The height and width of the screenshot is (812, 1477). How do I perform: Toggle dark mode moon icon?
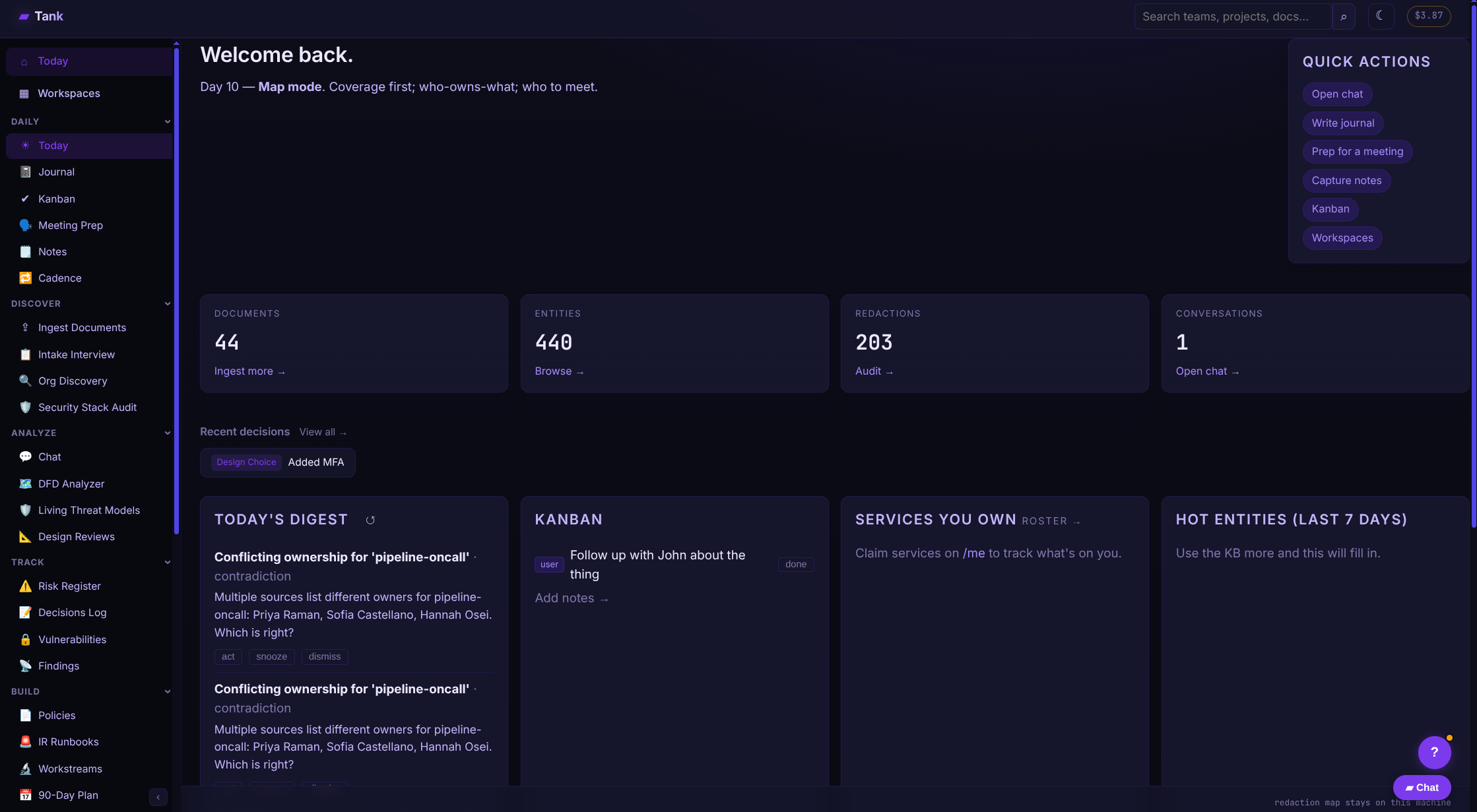(x=1380, y=16)
